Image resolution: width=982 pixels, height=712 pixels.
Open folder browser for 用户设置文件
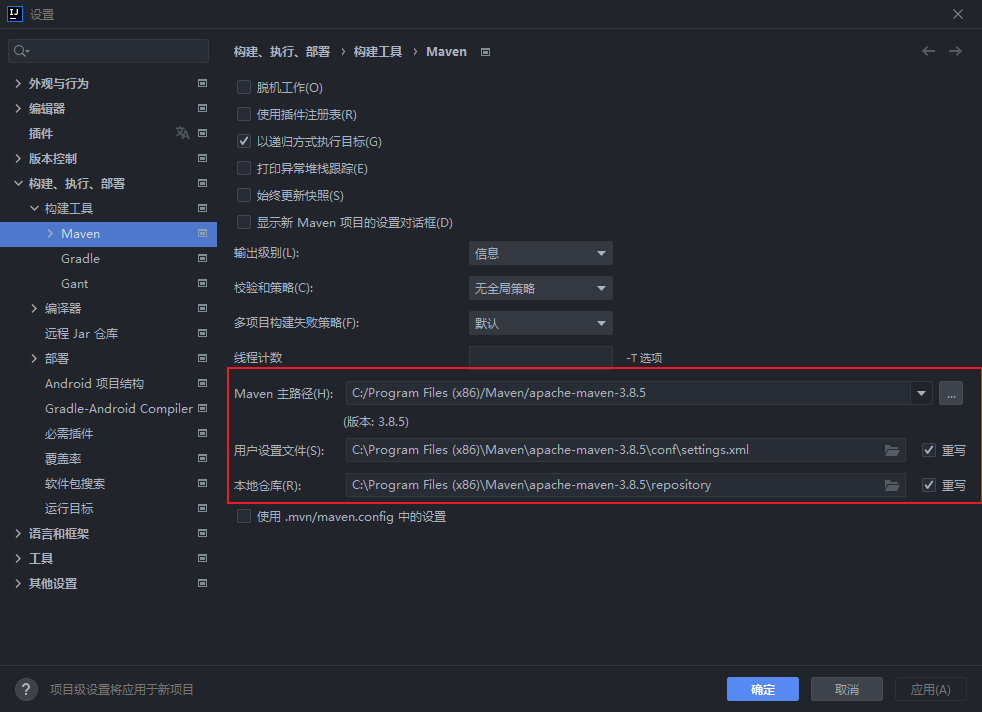coord(892,450)
